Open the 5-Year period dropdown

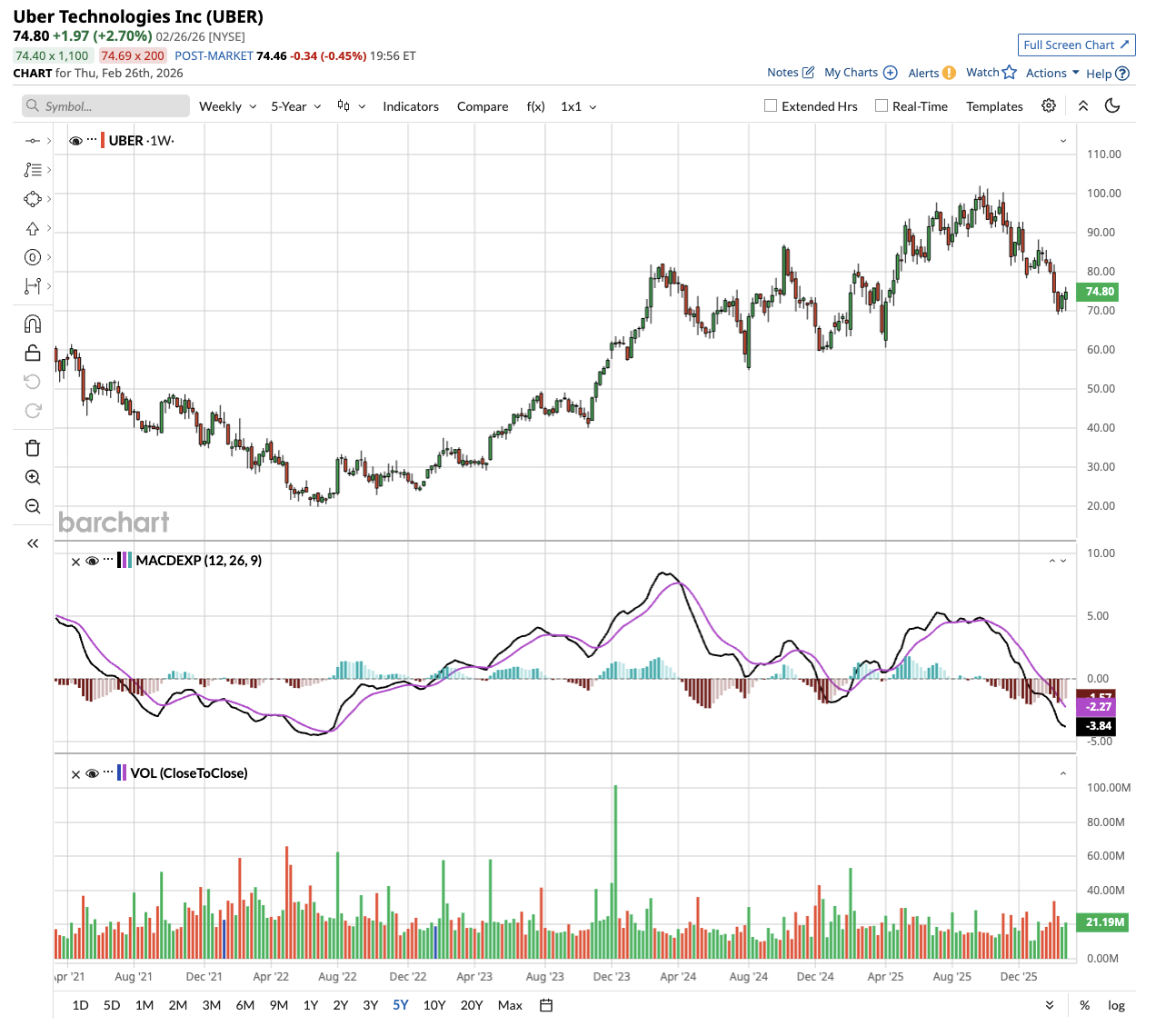click(x=296, y=106)
